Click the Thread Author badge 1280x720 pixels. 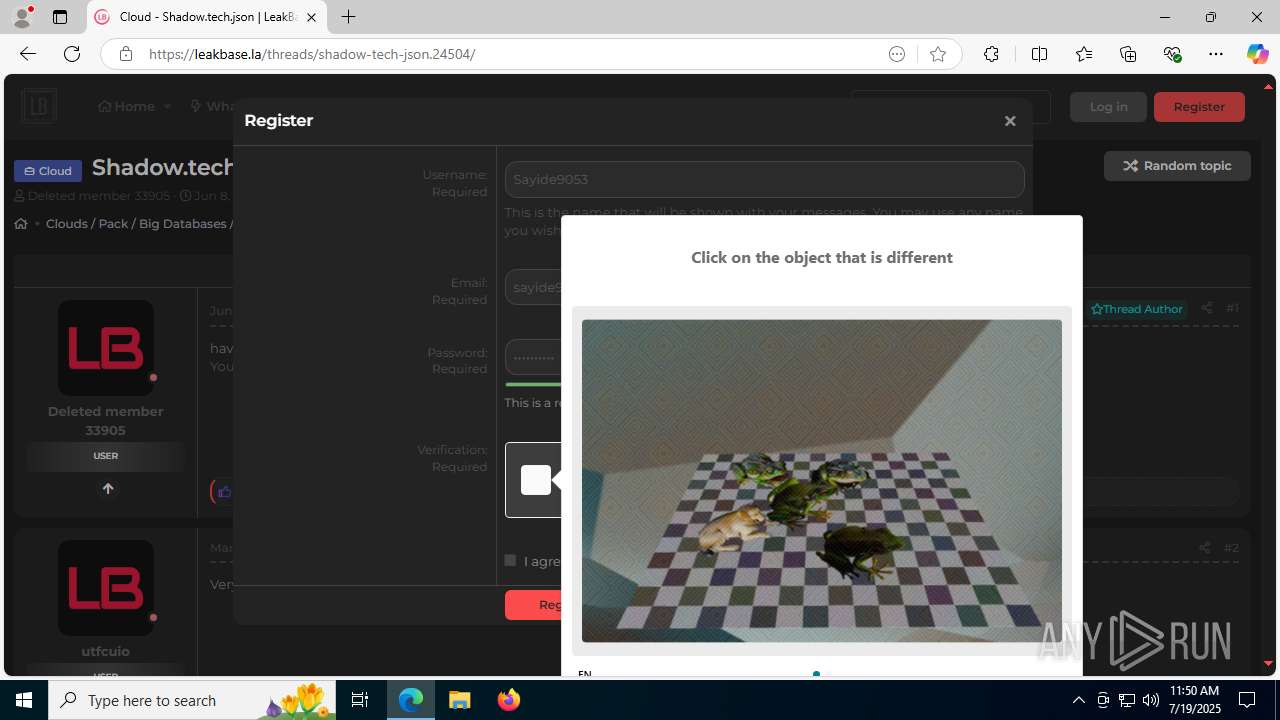coord(1137,309)
